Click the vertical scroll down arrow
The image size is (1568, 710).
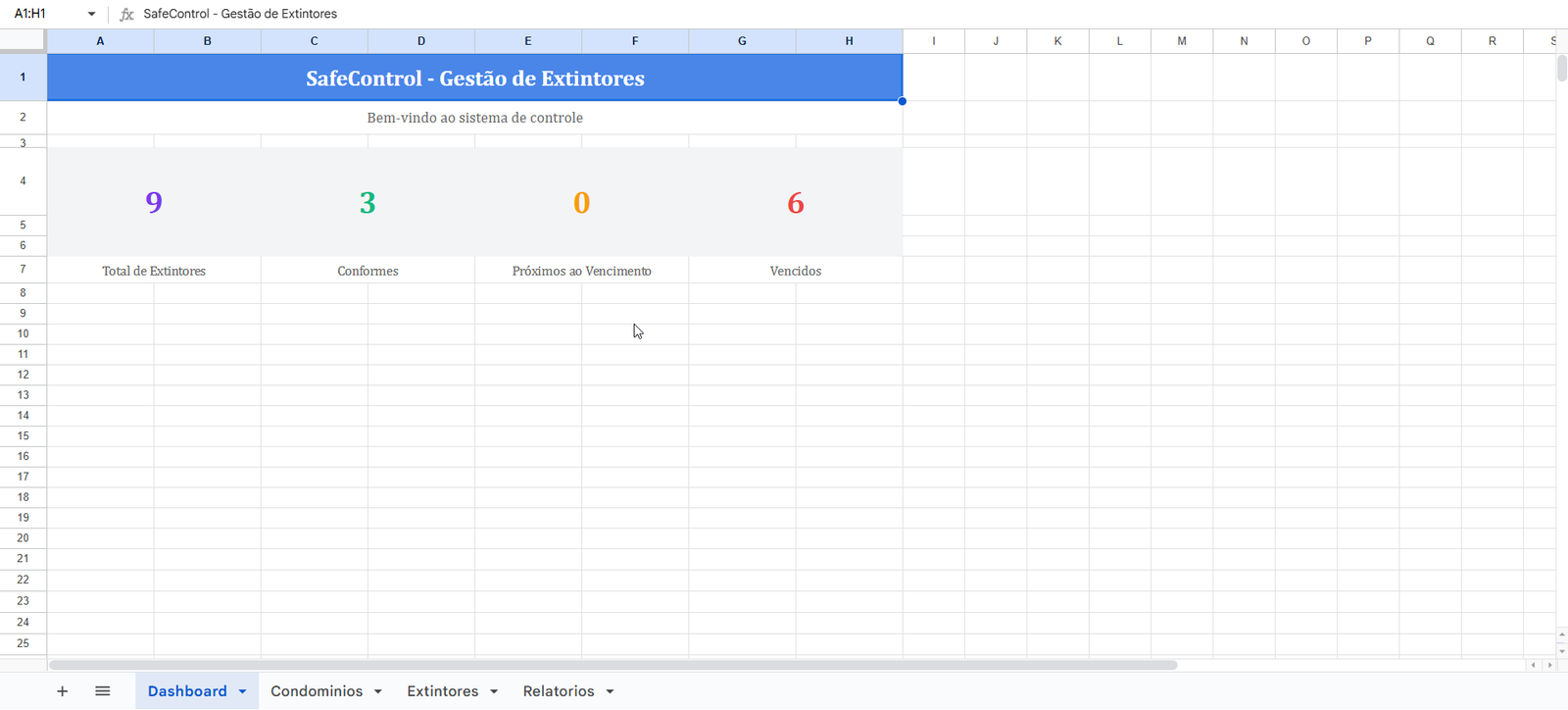click(x=1561, y=651)
